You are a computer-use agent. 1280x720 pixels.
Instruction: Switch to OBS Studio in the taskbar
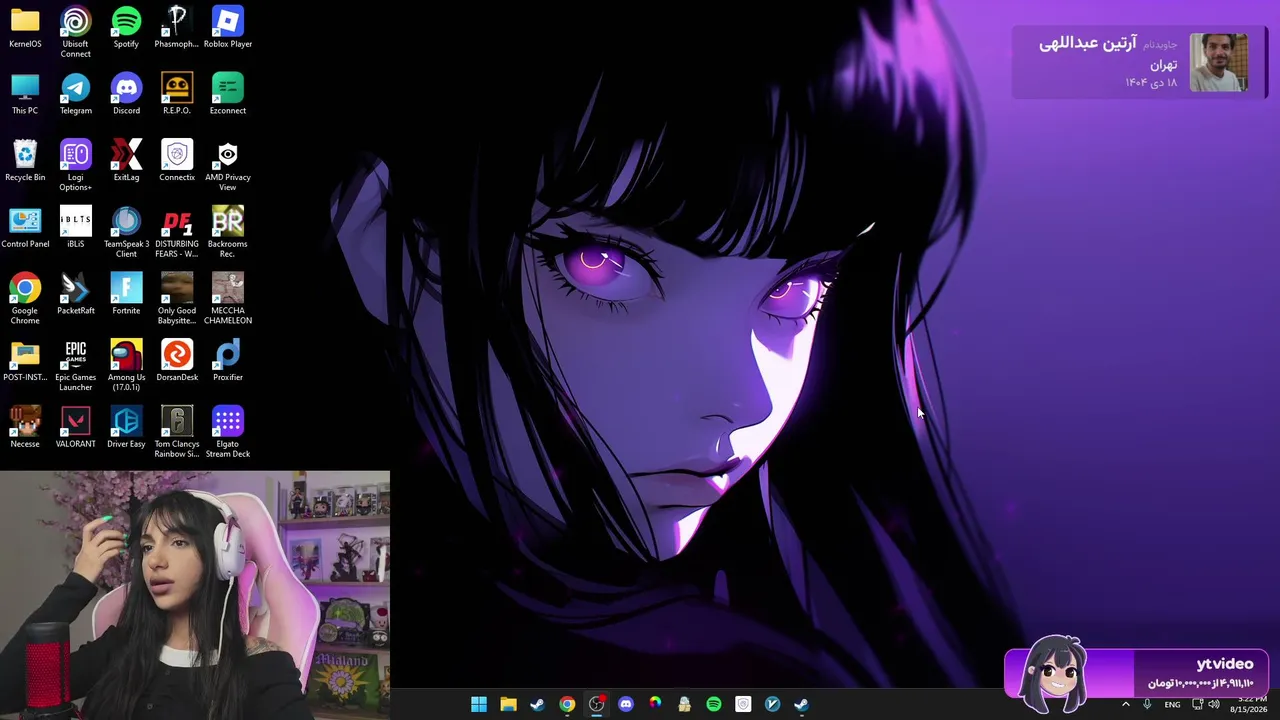pos(596,704)
